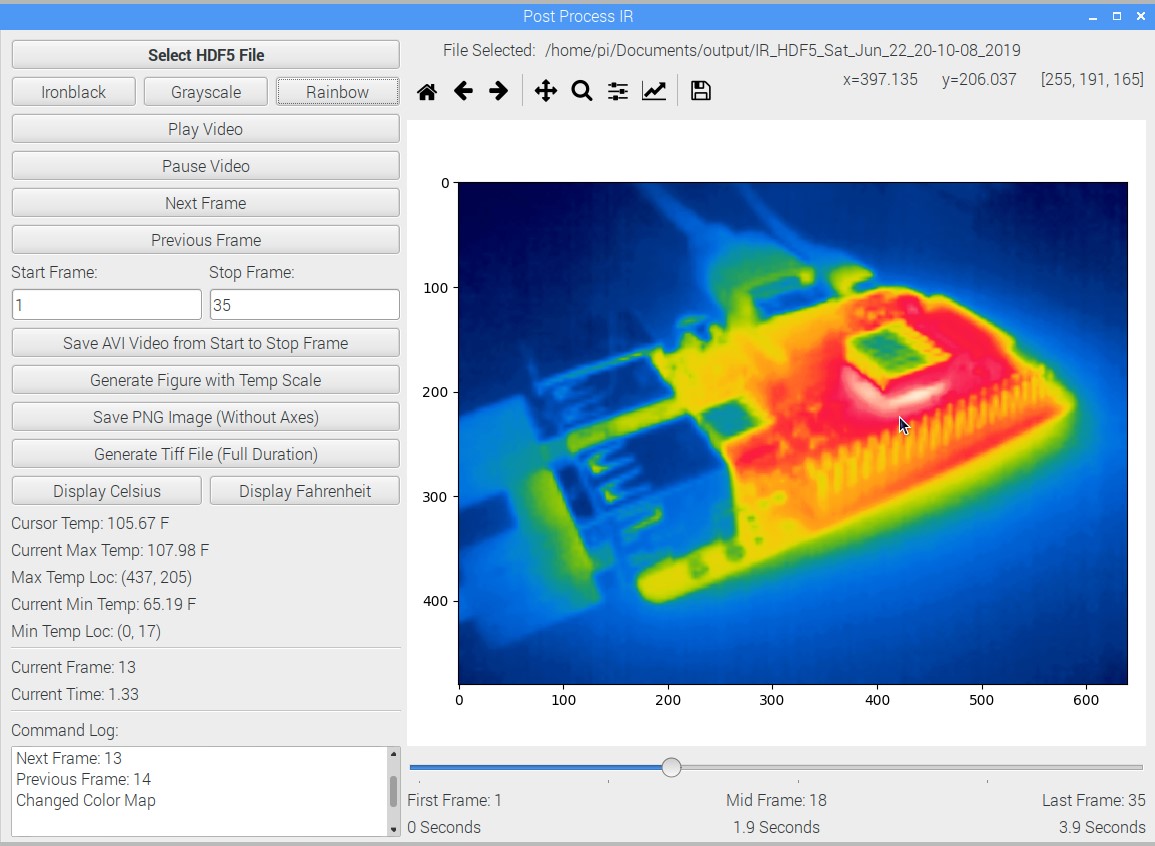Reset the plot view with Home icon
Image resolution: width=1155 pixels, height=846 pixels.
point(427,92)
